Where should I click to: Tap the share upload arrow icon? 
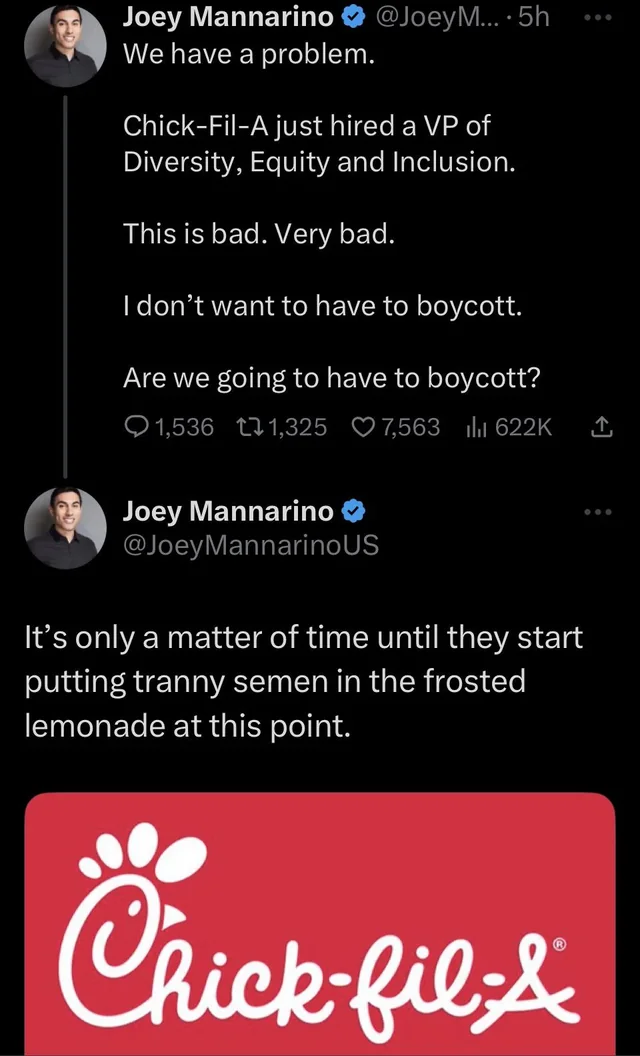tap(602, 427)
